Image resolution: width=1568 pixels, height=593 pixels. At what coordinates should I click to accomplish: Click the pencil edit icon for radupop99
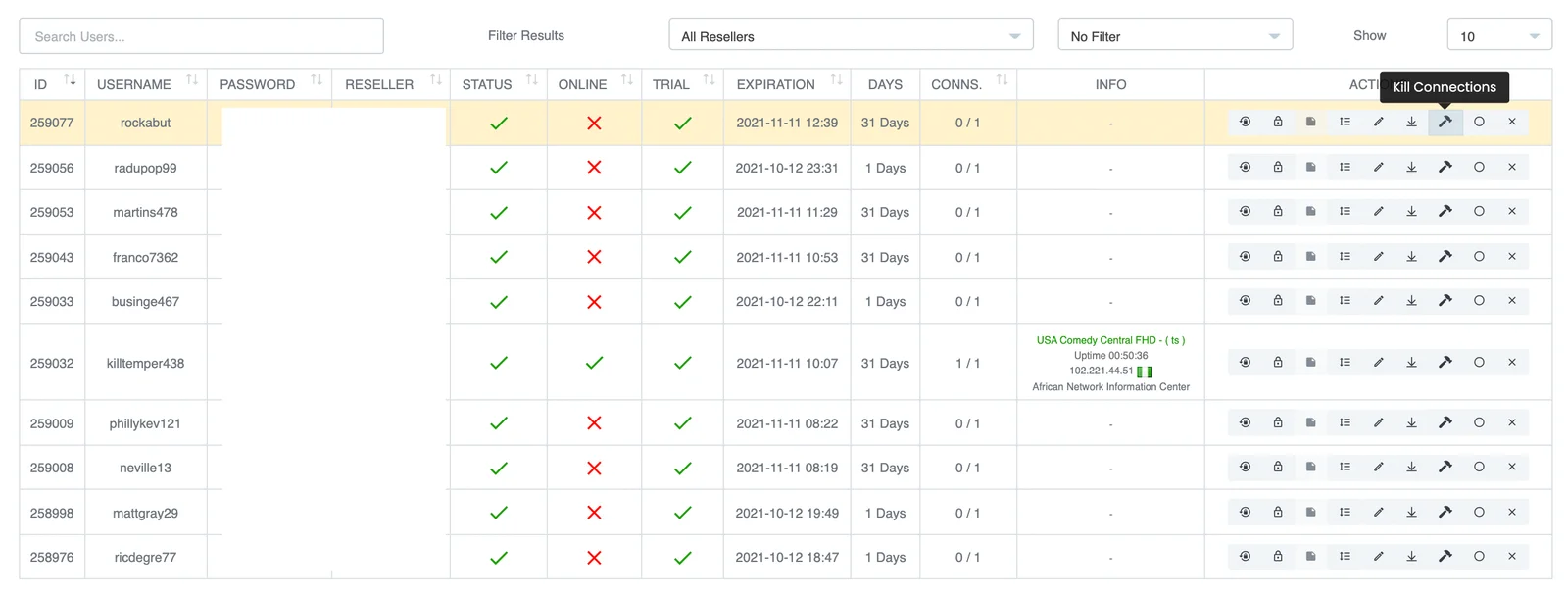coord(1378,168)
